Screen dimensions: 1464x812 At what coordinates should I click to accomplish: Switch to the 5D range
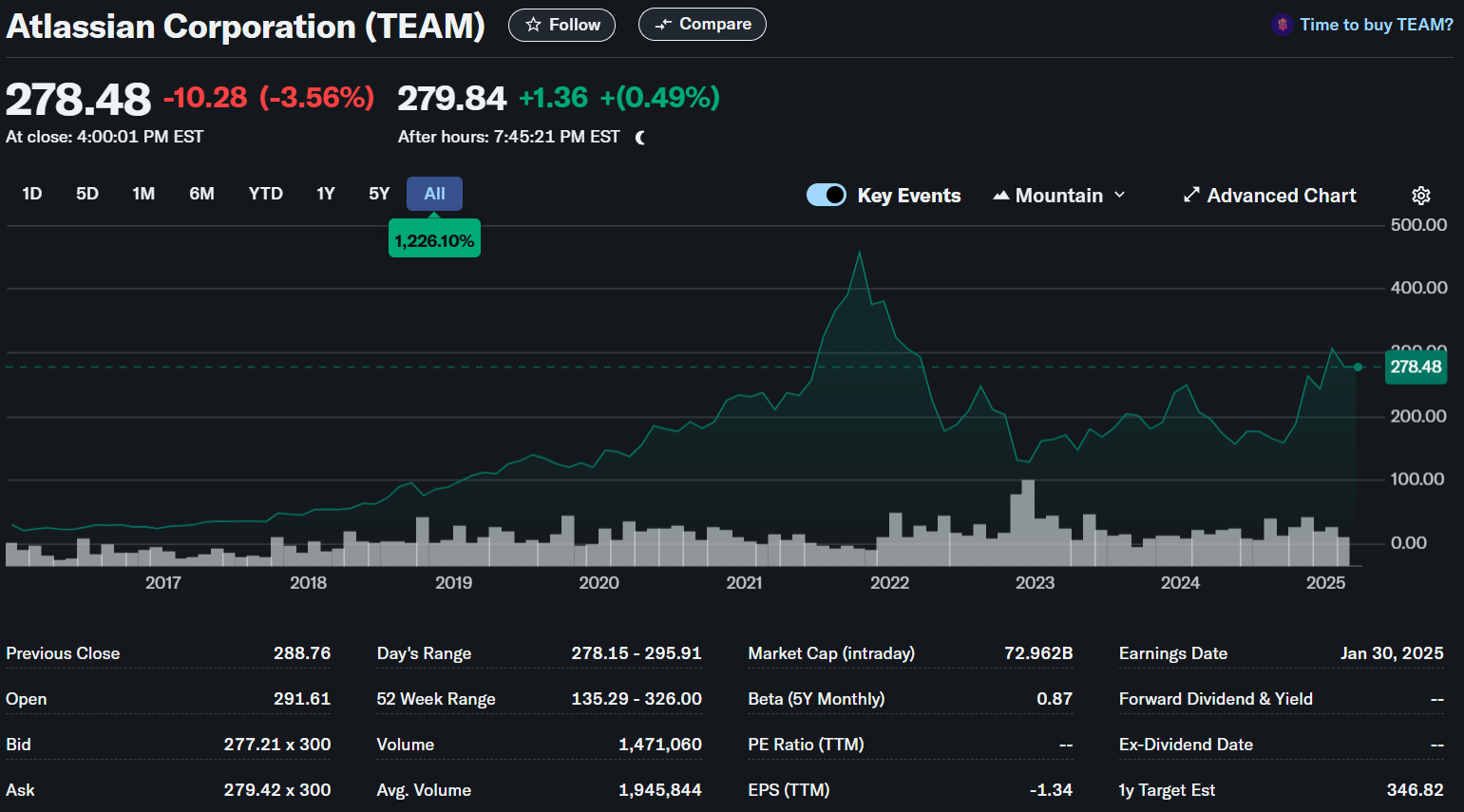(87, 194)
